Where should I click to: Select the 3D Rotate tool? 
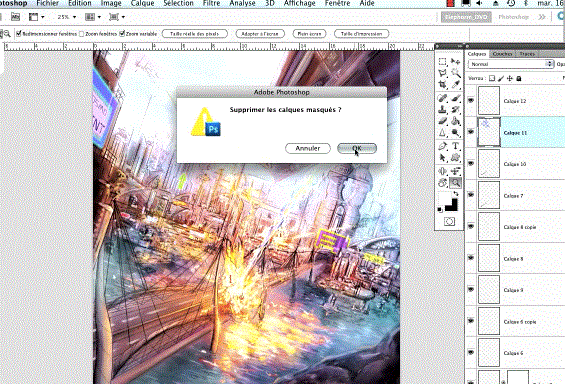pos(442,171)
